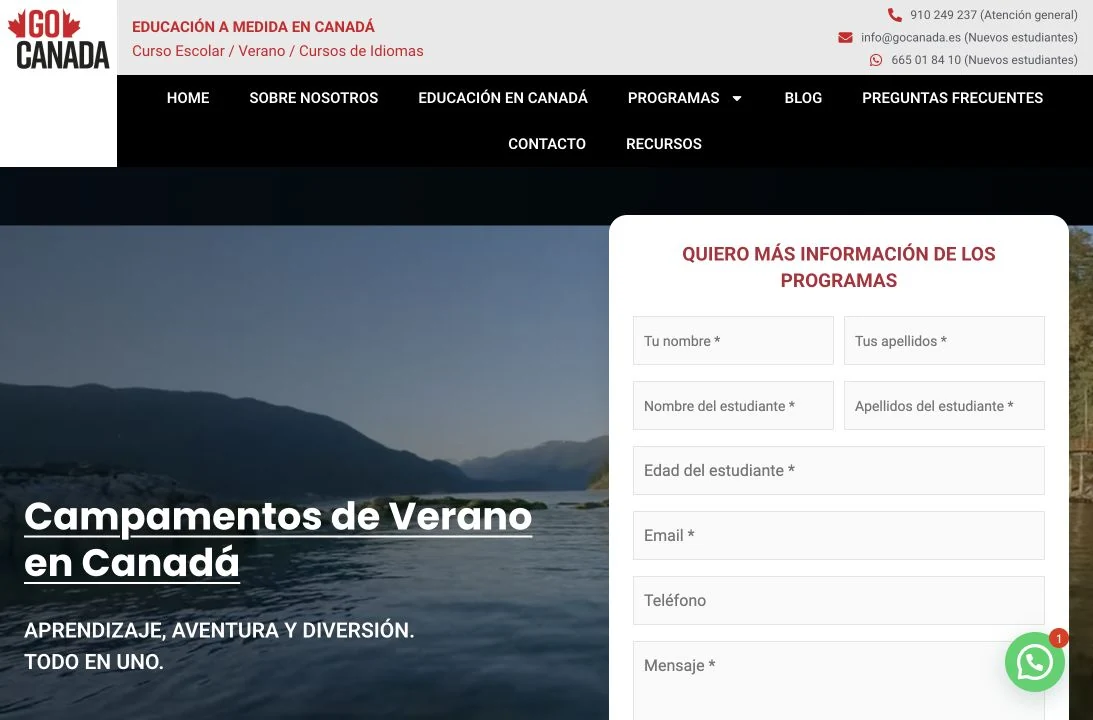Focus the Apellidos del estudiante field
The image size is (1093, 720).
tap(944, 406)
